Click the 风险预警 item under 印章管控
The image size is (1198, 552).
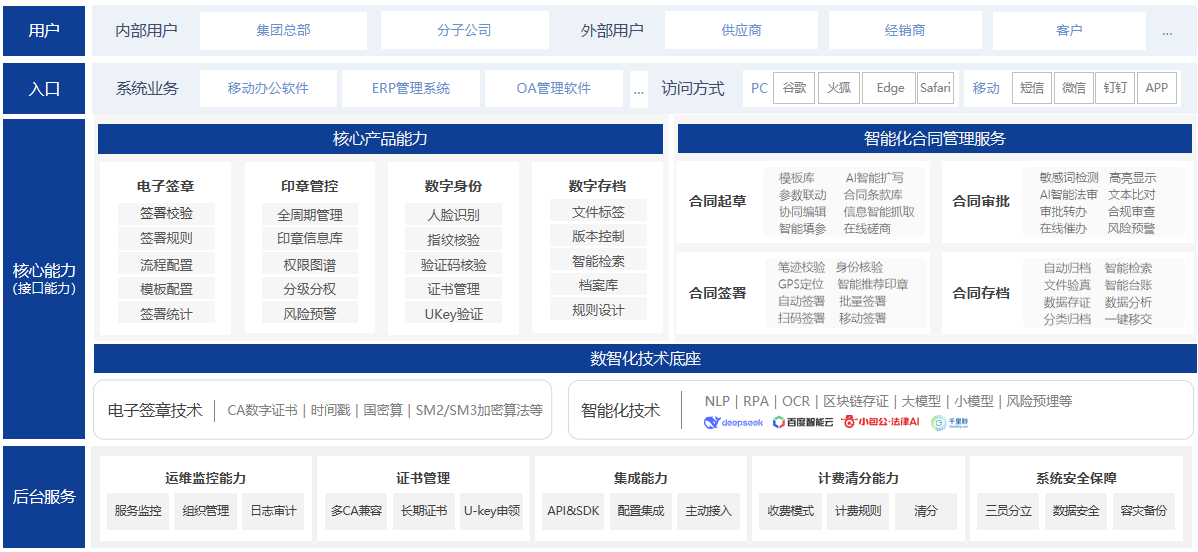pyautogui.click(x=309, y=314)
